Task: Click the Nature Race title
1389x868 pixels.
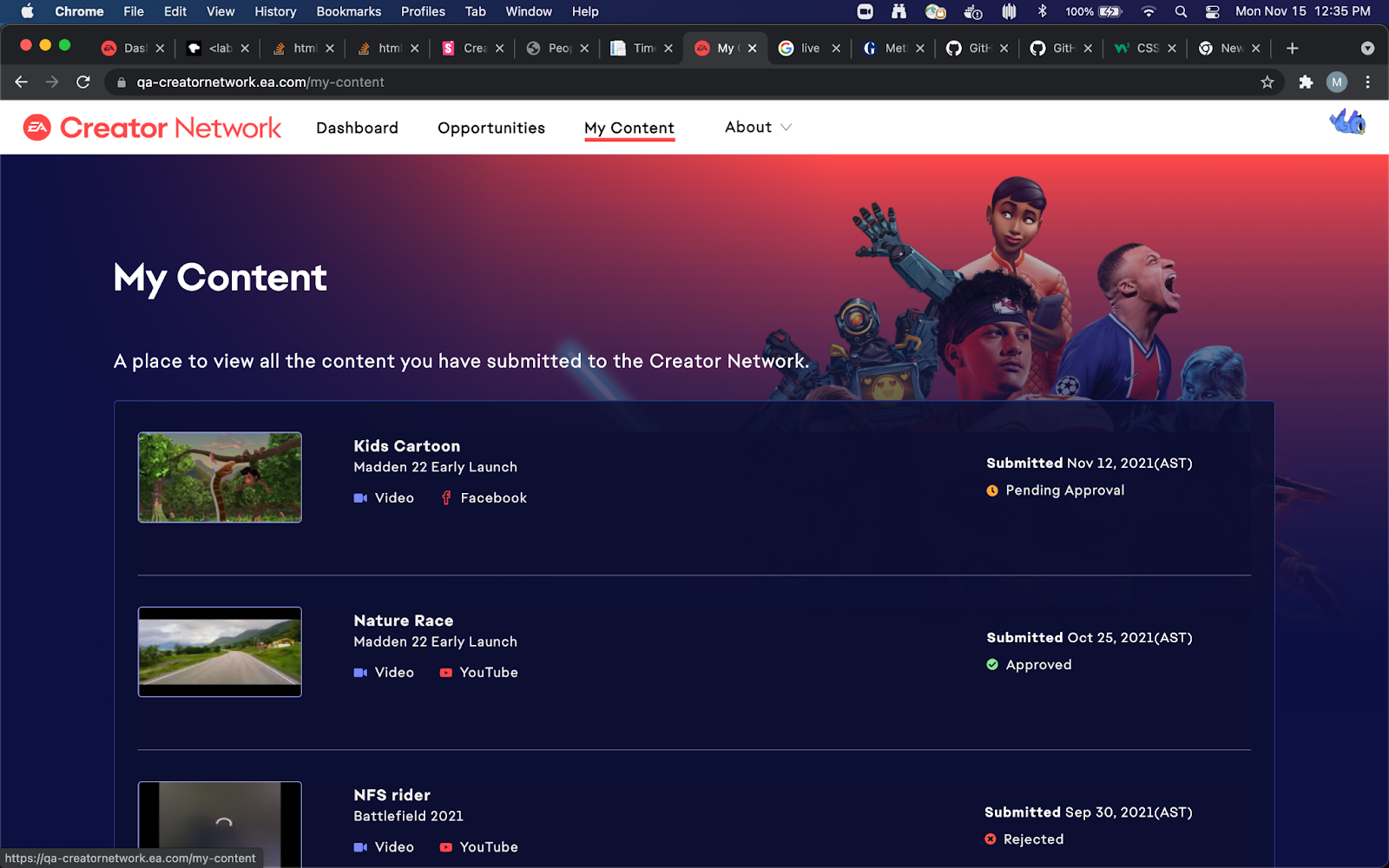Action: (404, 621)
